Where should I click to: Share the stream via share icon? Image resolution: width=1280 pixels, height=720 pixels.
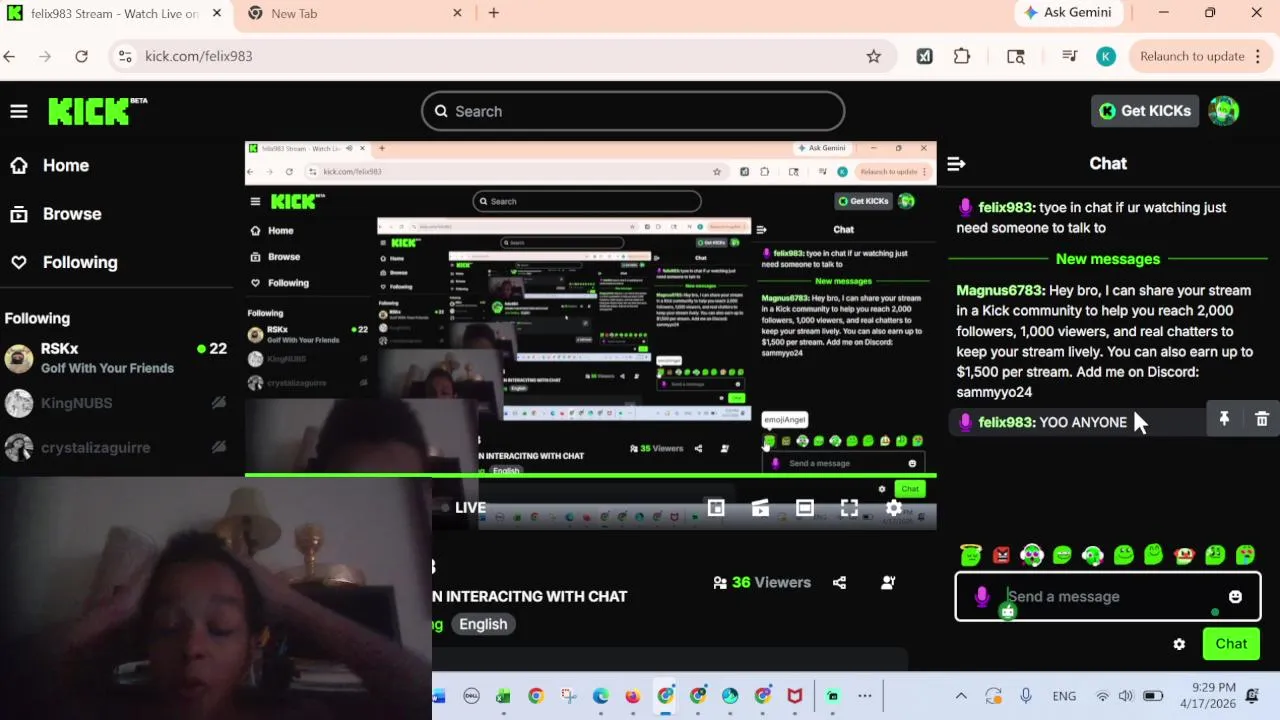(839, 582)
